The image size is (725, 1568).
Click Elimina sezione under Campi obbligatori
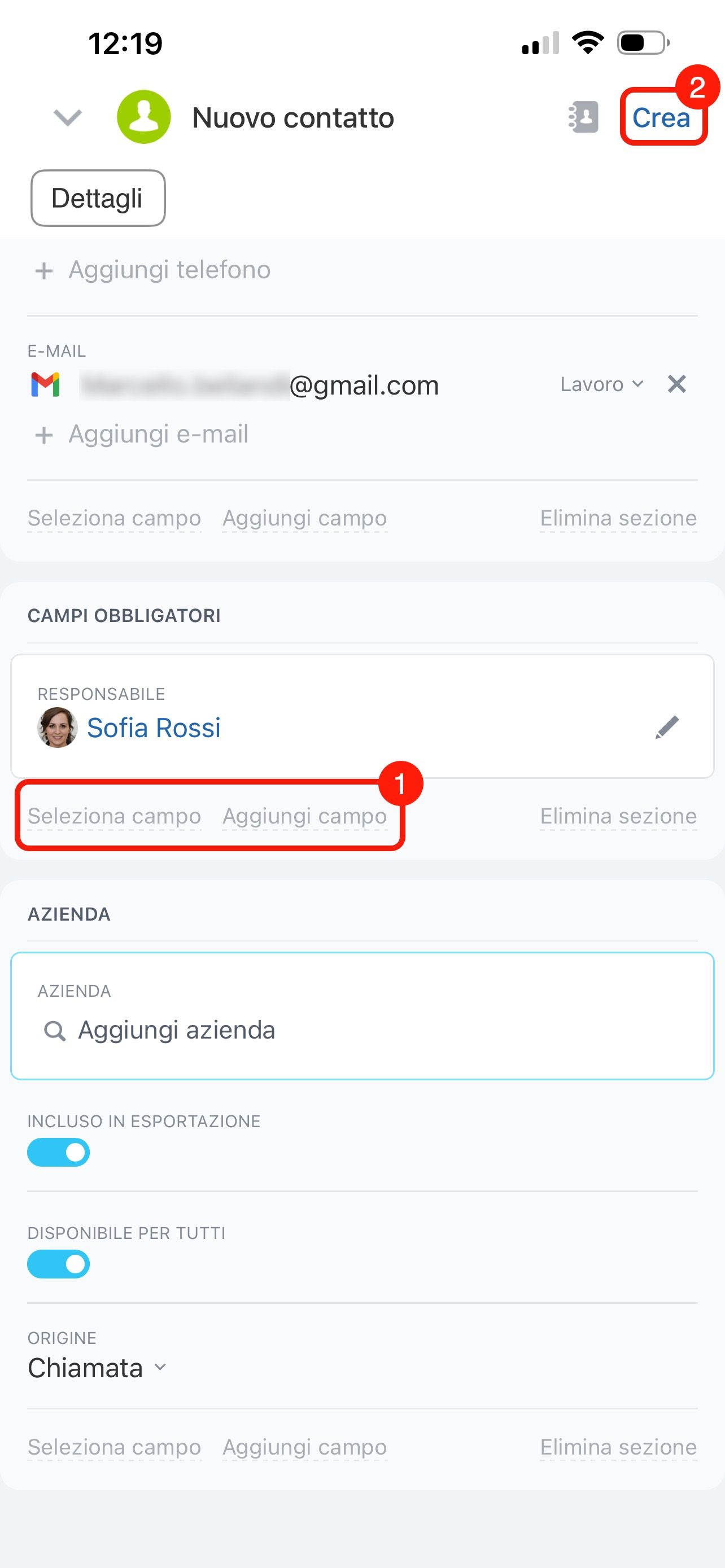[x=618, y=816]
